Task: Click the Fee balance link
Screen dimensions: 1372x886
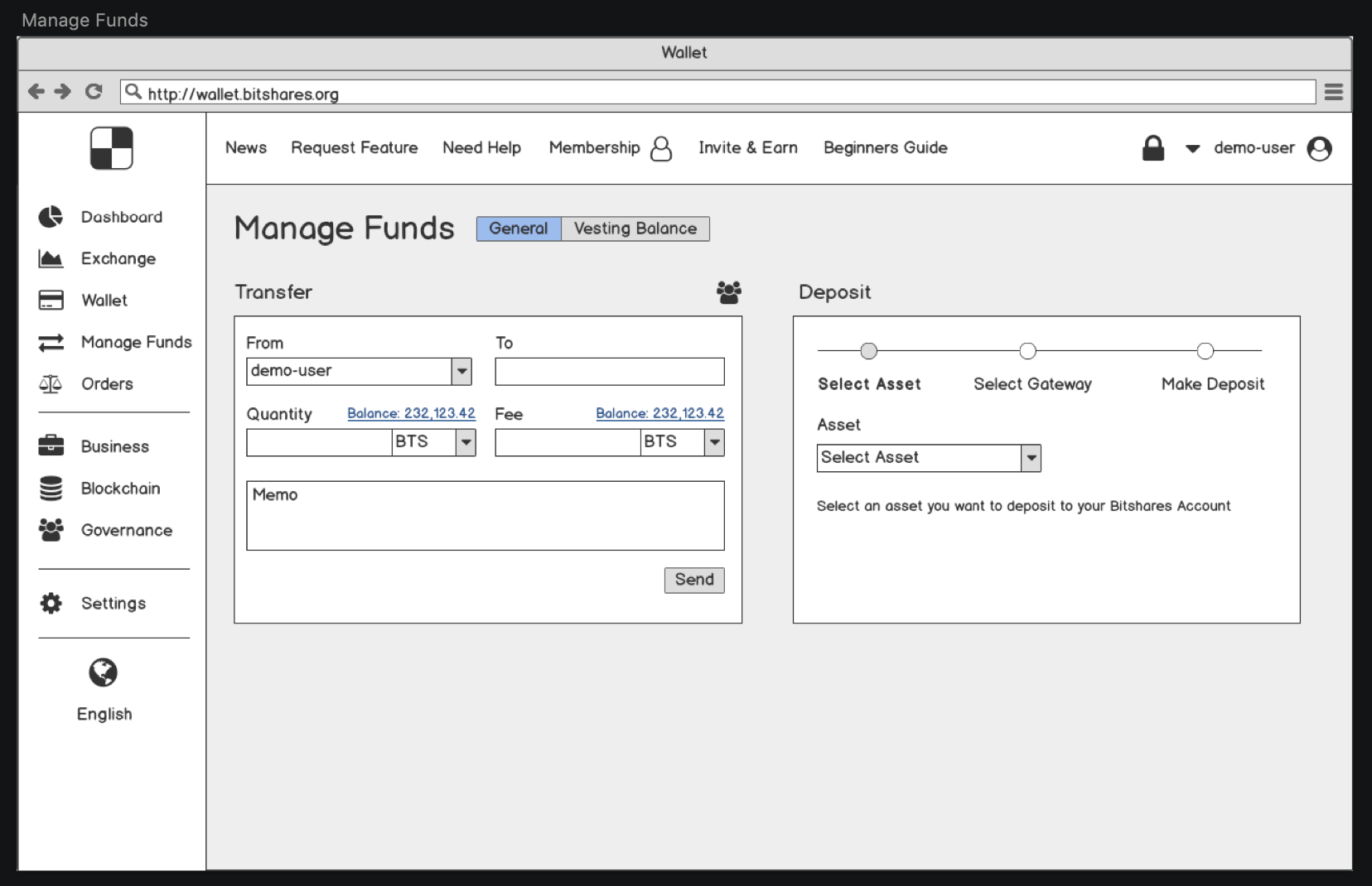Action: pyautogui.click(x=659, y=413)
